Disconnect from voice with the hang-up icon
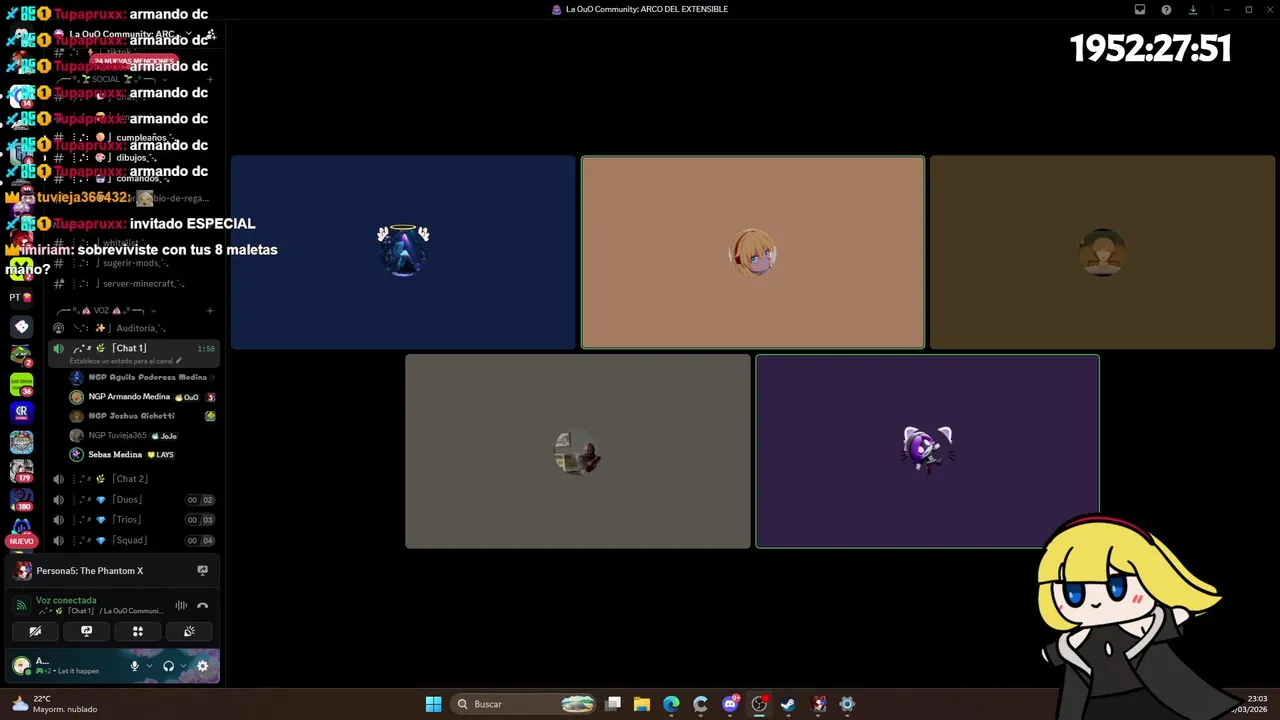Viewport: 1280px width, 720px height. (x=202, y=605)
